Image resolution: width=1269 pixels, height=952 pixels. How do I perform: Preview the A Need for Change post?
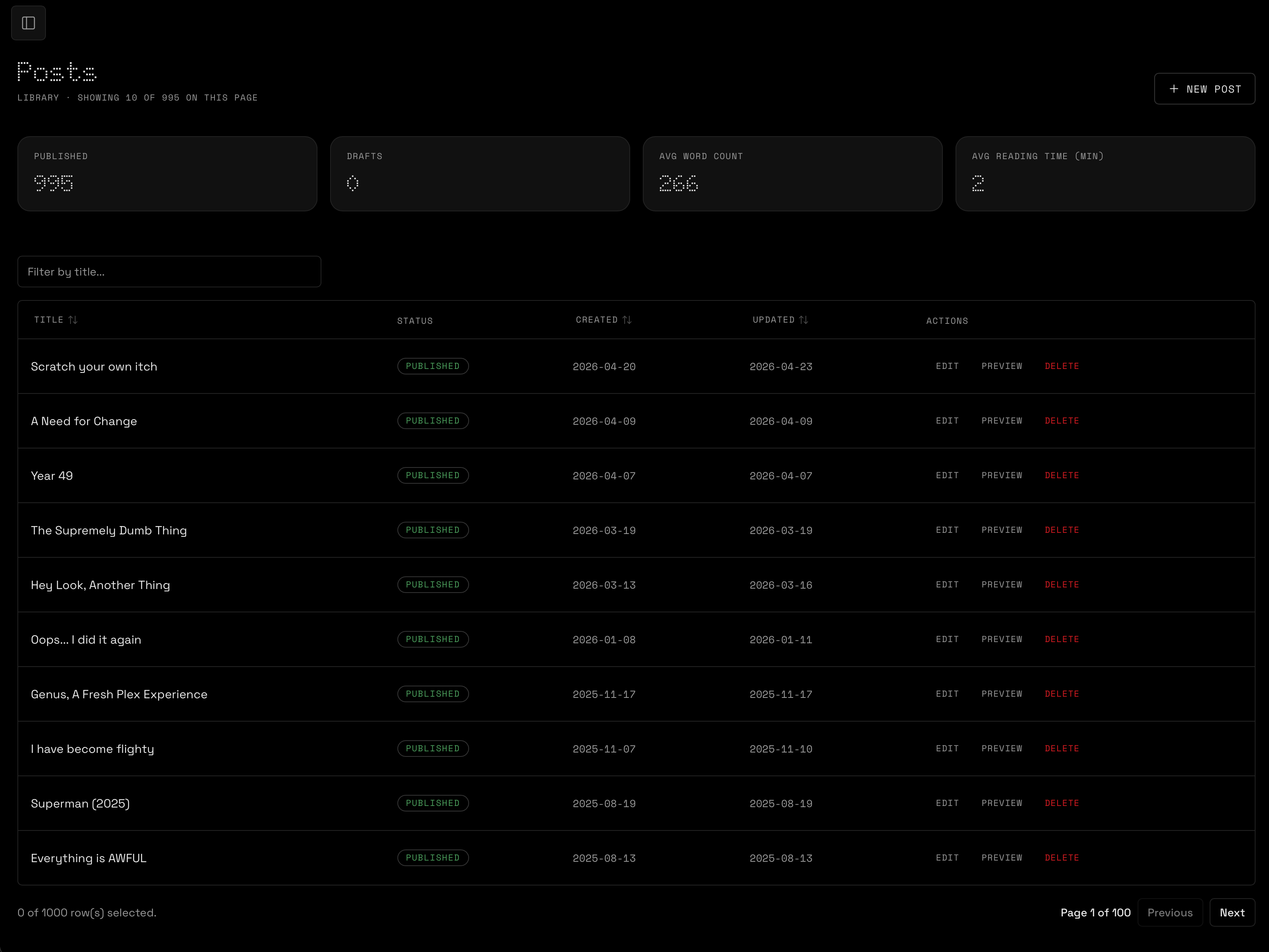click(1002, 421)
